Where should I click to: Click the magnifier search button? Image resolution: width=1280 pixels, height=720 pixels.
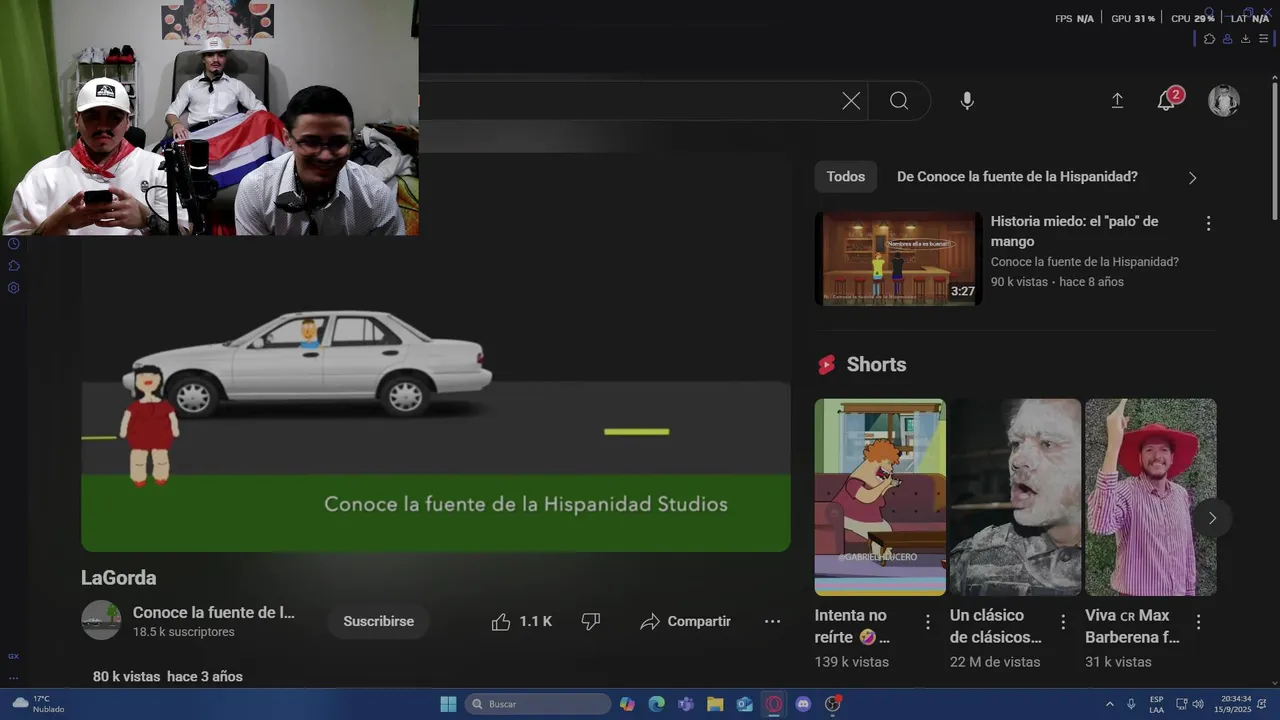(899, 101)
